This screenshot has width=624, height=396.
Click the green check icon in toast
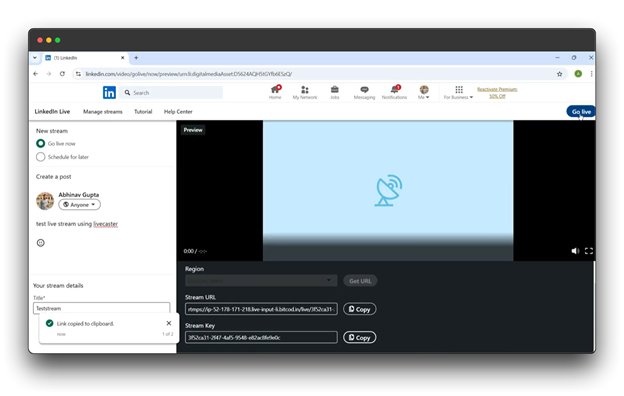coord(49,323)
